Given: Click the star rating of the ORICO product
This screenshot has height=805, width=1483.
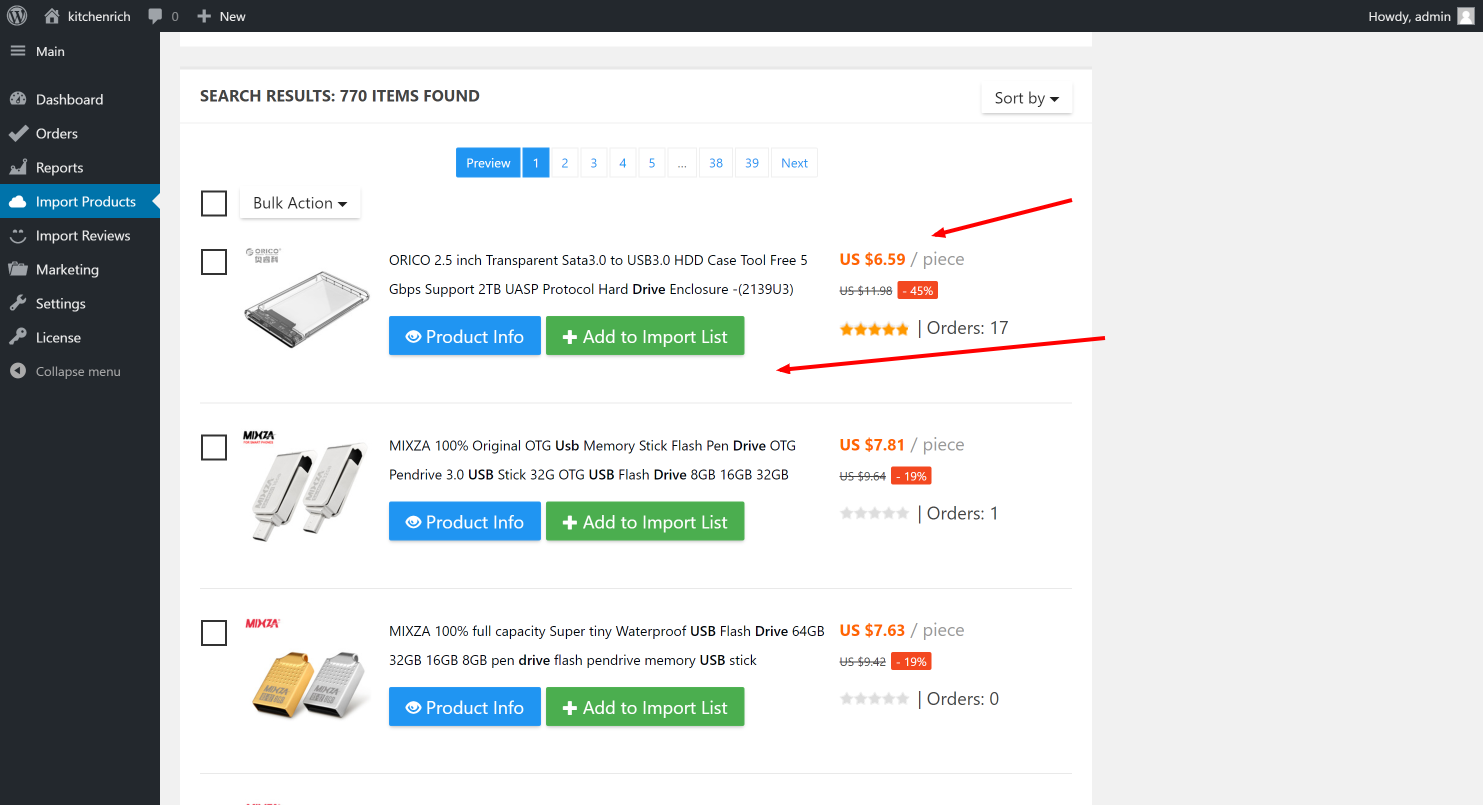Looking at the screenshot, I should coord(874,329).
